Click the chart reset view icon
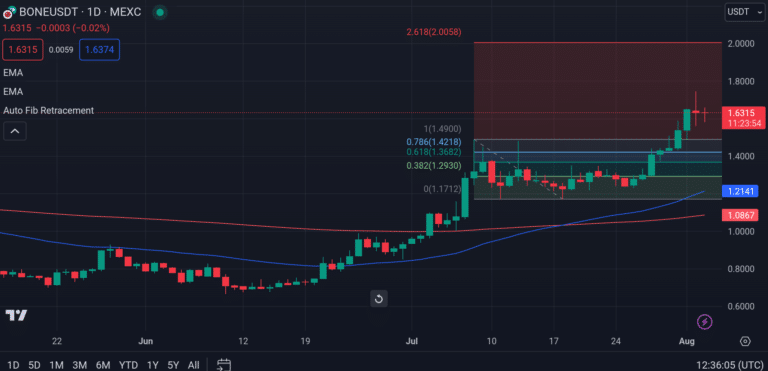This screenshot has height=371, width=768. click(x=379, y=298)
